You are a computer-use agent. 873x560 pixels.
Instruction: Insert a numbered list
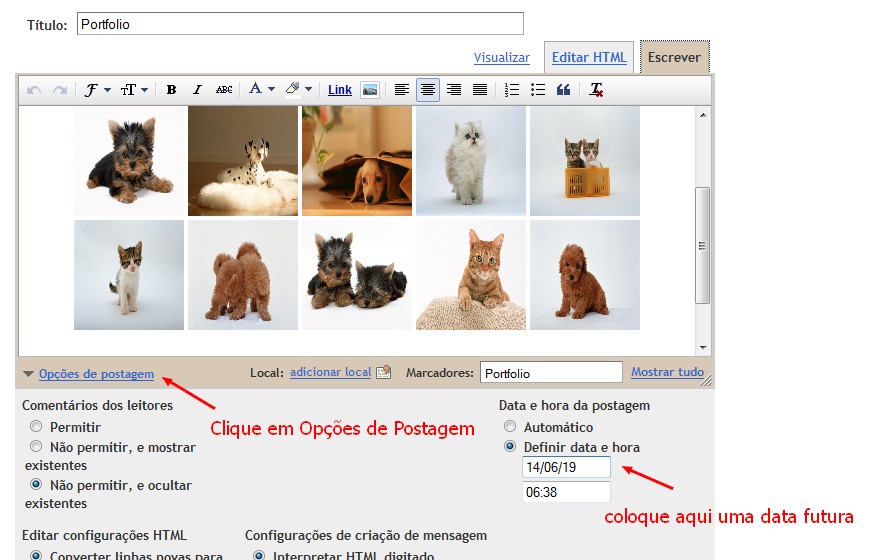coord(511,90)
